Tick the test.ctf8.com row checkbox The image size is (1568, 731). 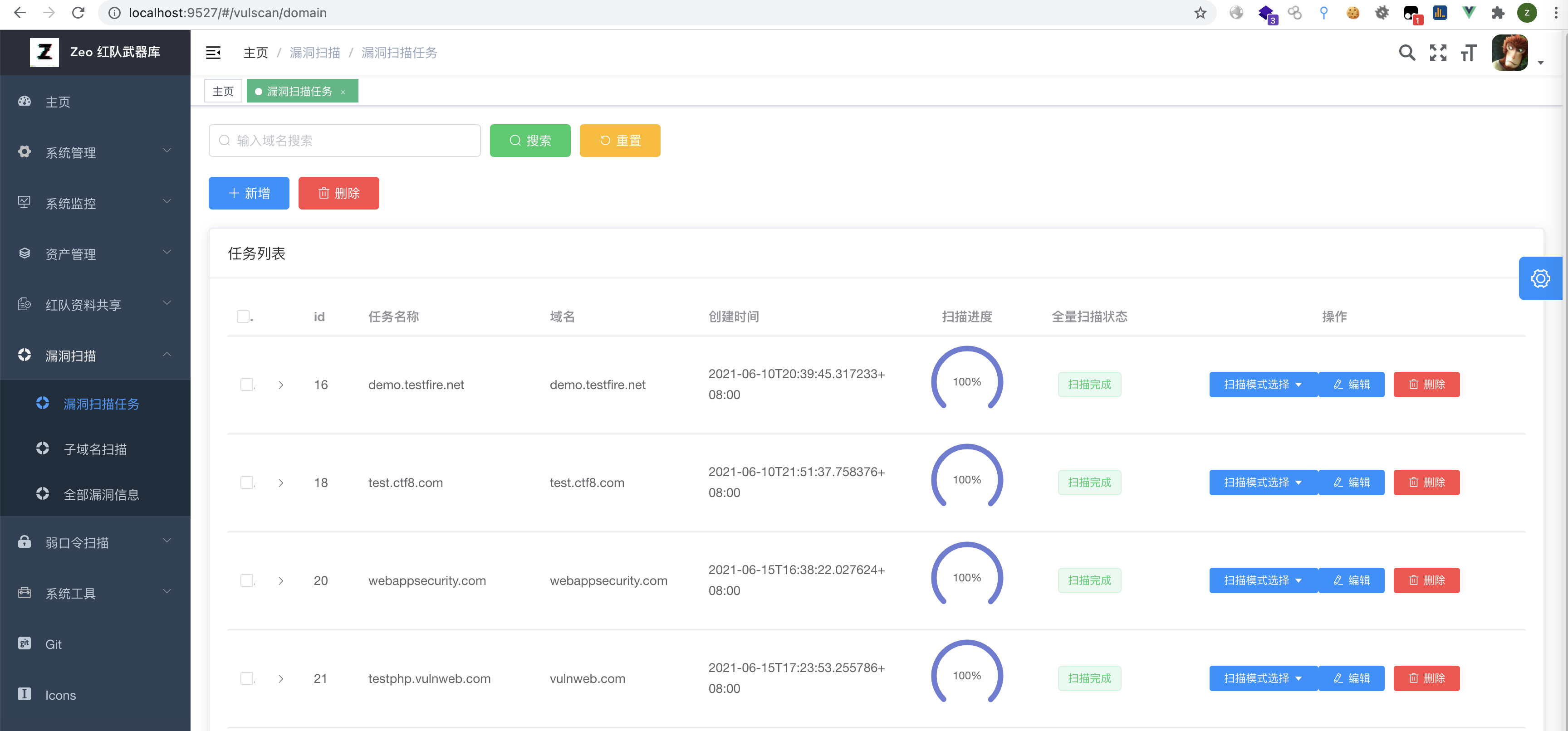(246, 482)
